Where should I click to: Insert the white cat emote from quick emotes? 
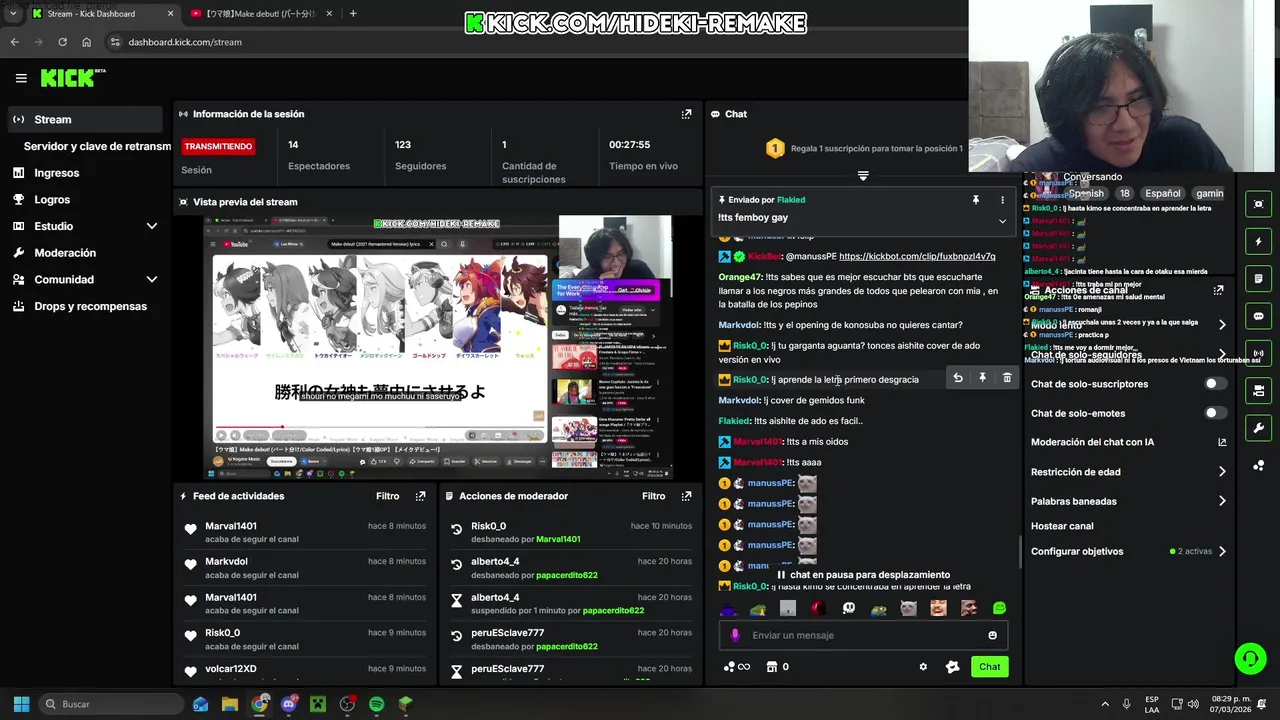908,608
